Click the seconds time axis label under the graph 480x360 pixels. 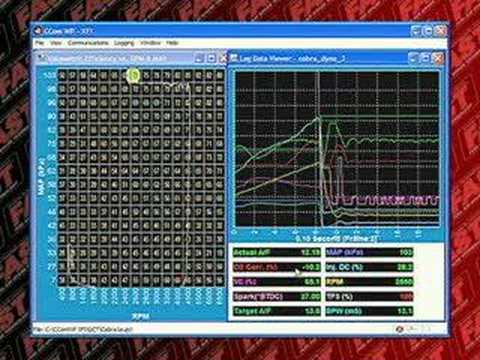[337, 239]
